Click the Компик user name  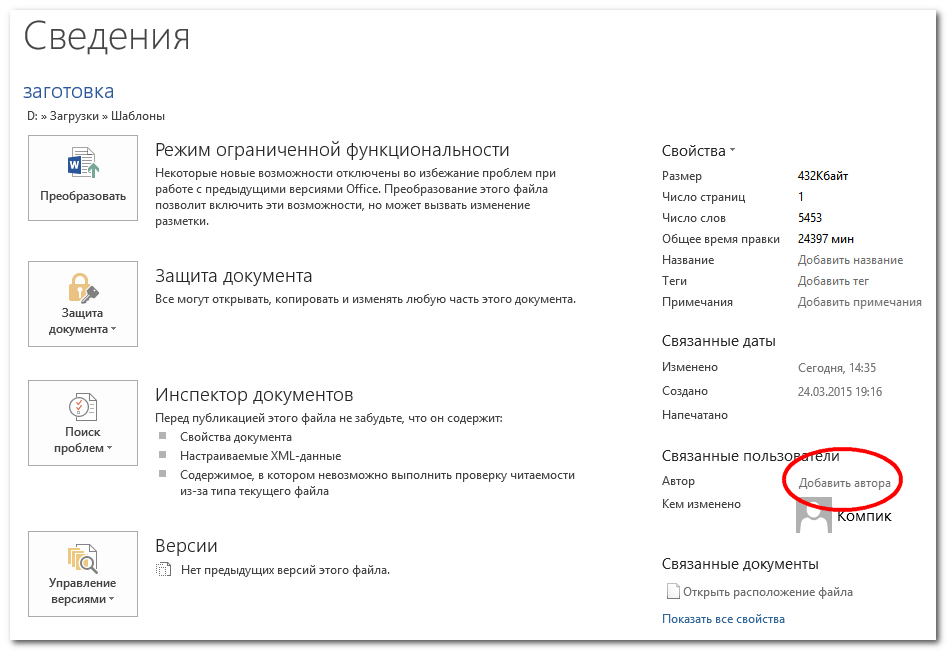point(864,516)
